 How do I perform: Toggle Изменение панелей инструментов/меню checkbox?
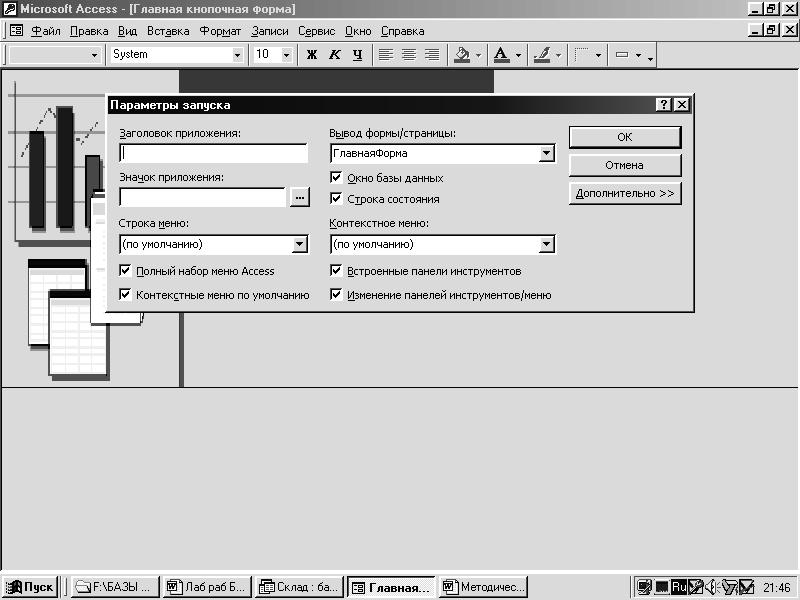(336, 294)
